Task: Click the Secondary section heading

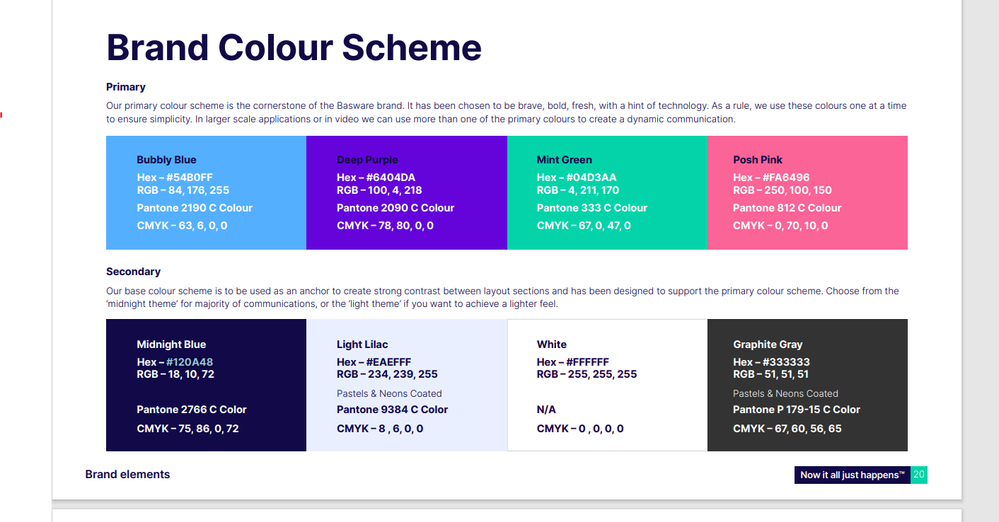Action: (x=133, y=271)
